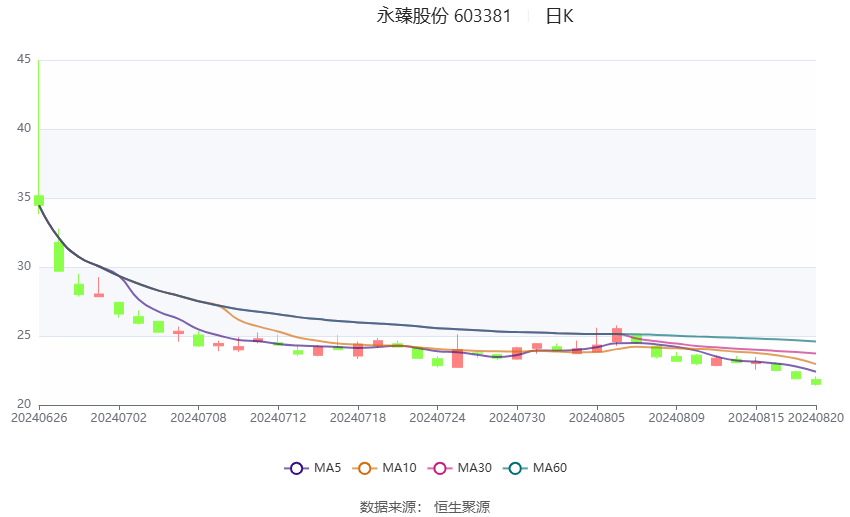Click x-axis date label 20240702
This screenshot has width=850, height=517.
[119, 418]
